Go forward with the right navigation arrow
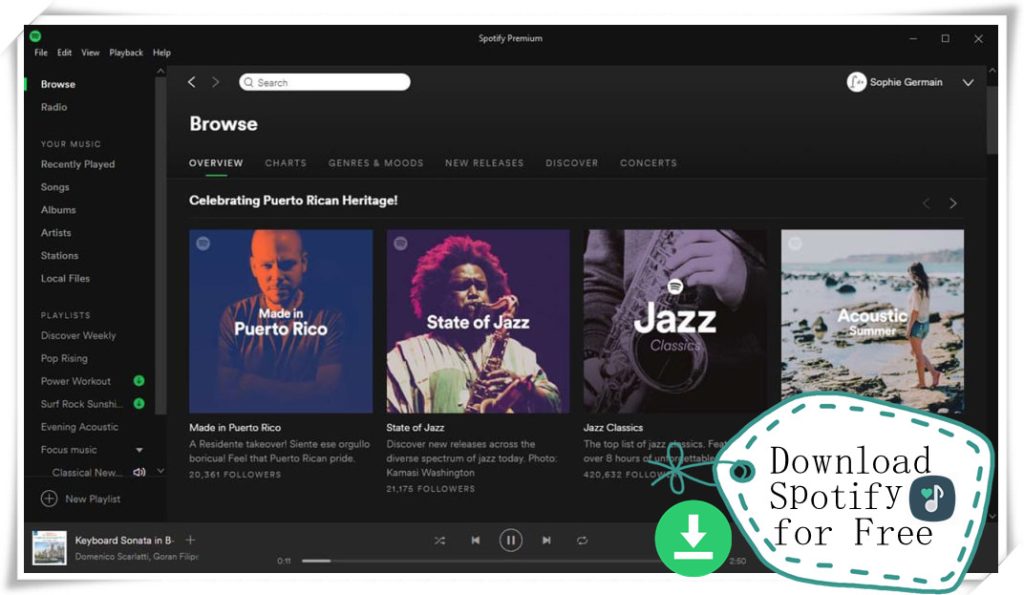This screenshot has height=595, width=1024. coord(216,82)
